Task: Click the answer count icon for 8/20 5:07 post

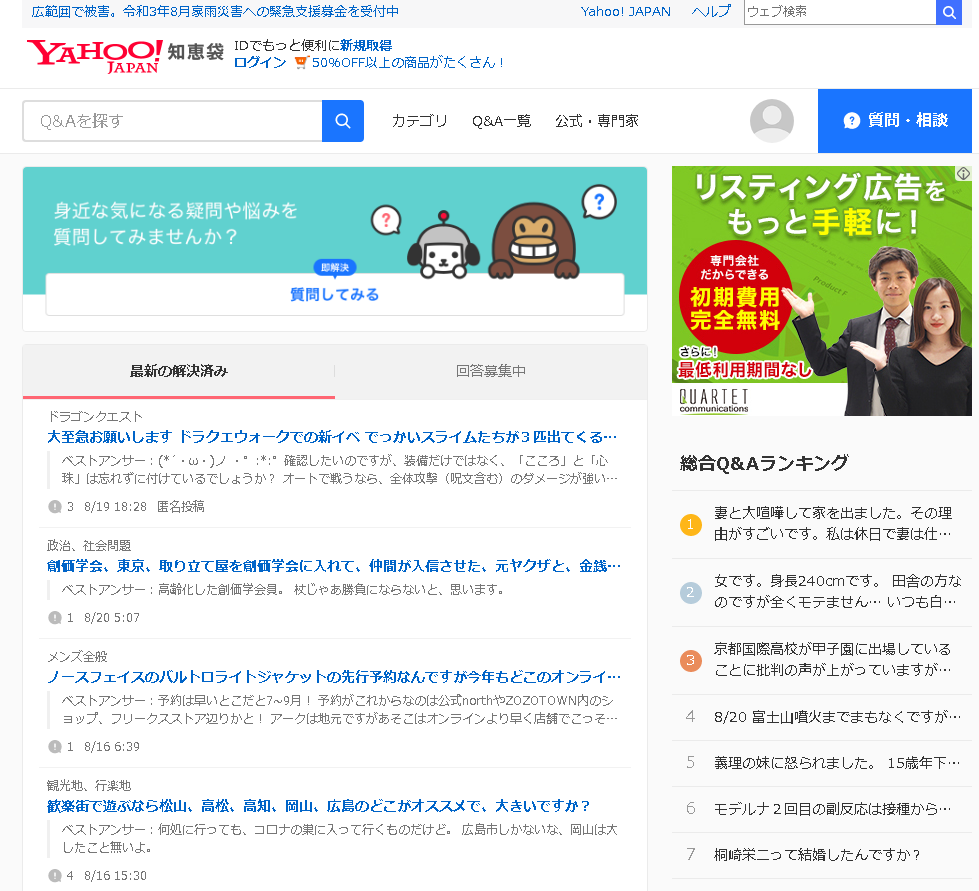Action: [x=54, y=618]
